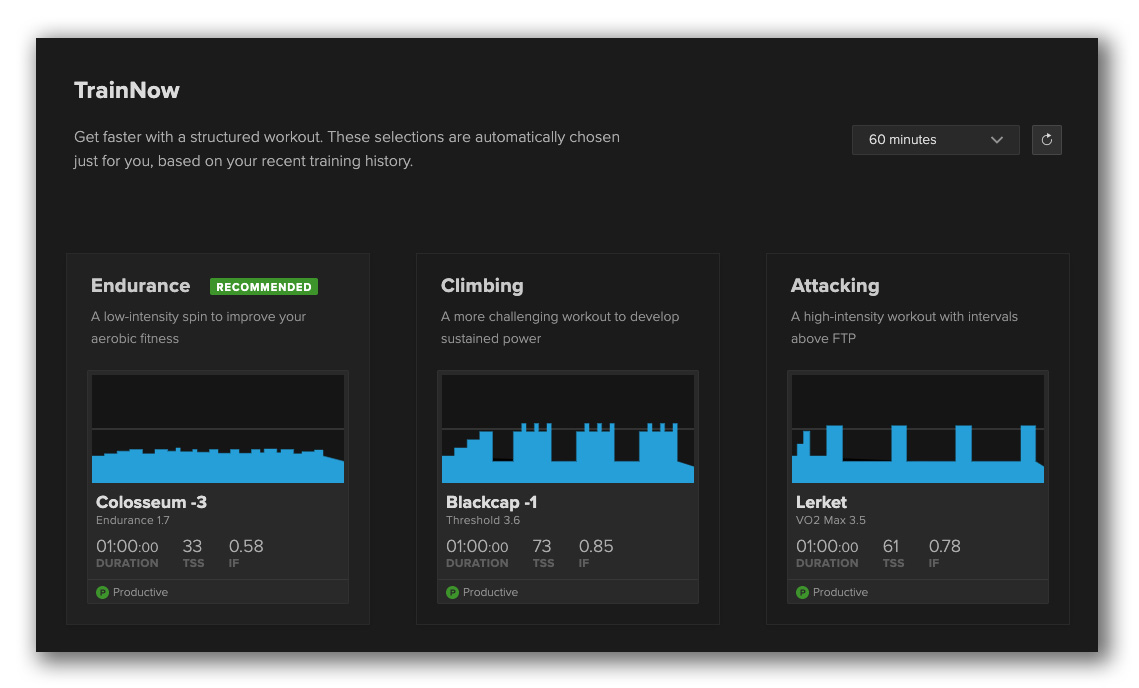Viewport: 1139px width, 688px height.
Task: Select the Colosseum -3 workout graph
Action: click(218, 429)
